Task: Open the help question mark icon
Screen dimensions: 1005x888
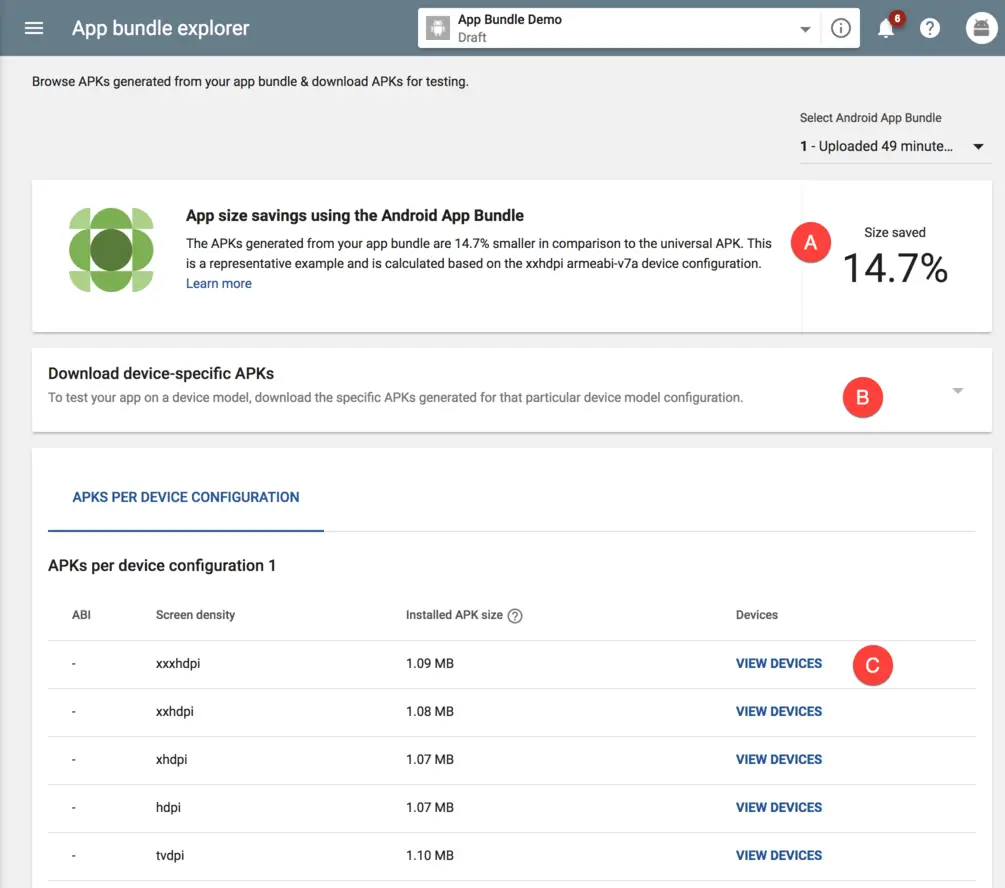Action: click(x=930, y=29)
